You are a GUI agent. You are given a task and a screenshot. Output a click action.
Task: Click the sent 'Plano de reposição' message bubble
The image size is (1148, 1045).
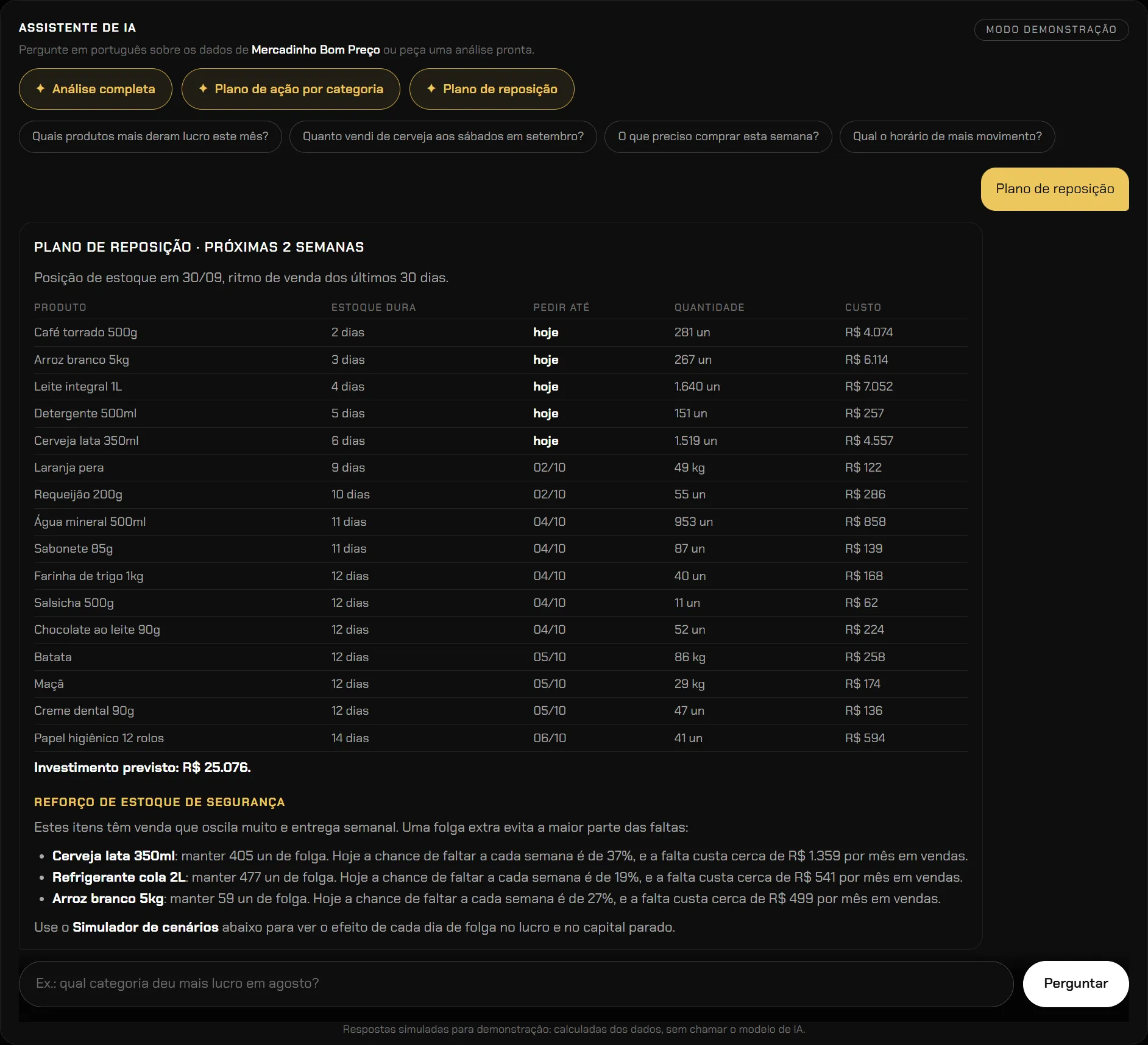1055,189
